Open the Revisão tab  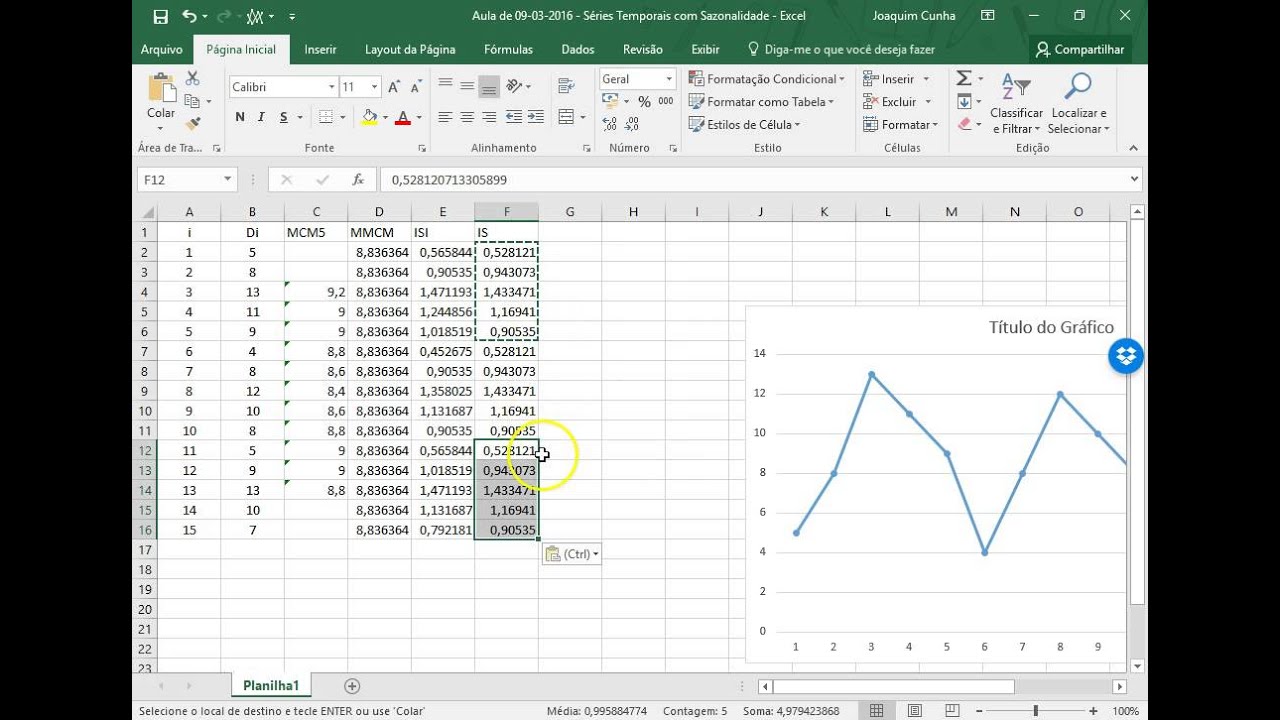(x=642, y=49)
